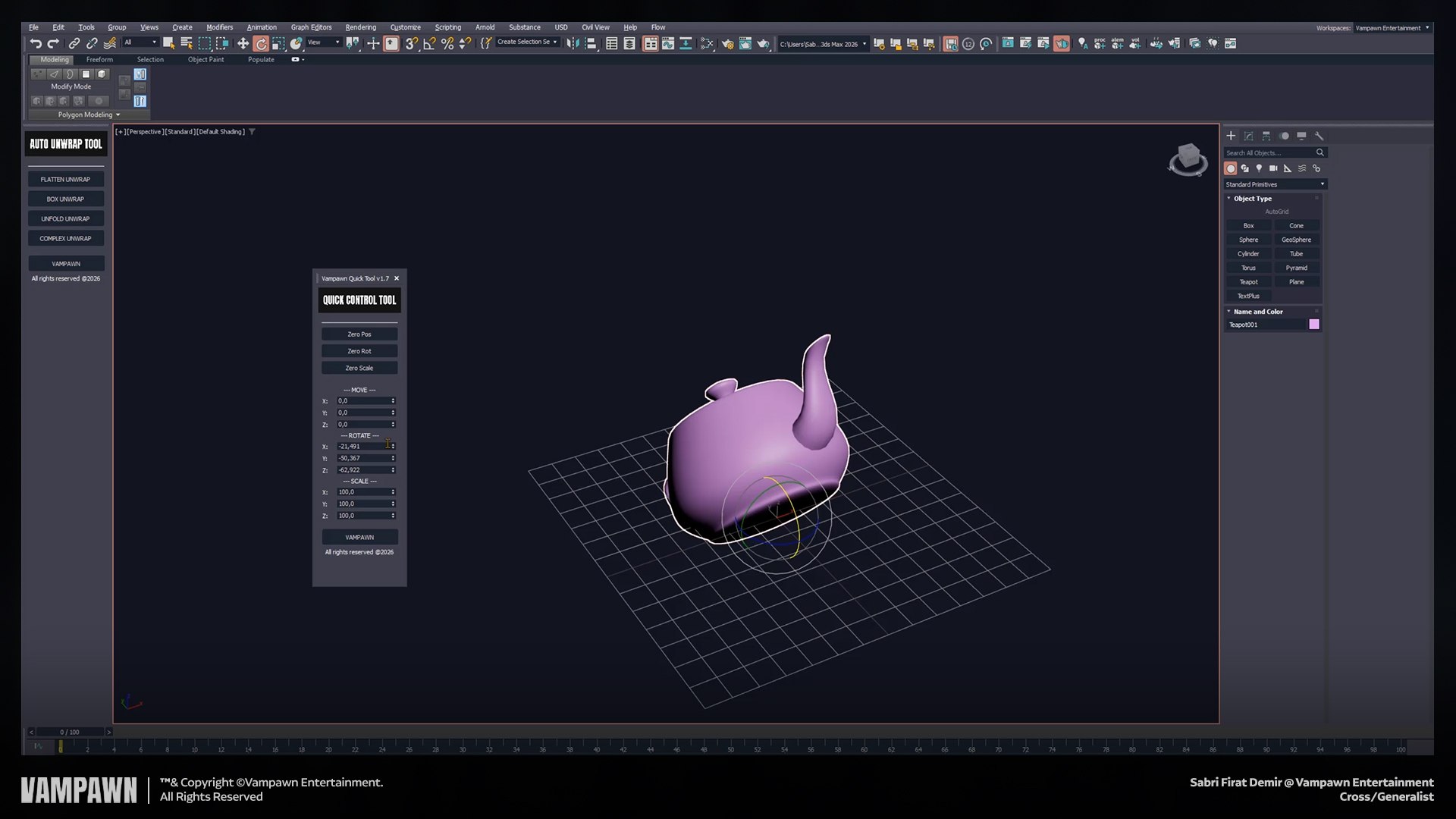The image size is (1456, 819).
Task: Click the Link objects chain icon
Action: pos(74,43)
